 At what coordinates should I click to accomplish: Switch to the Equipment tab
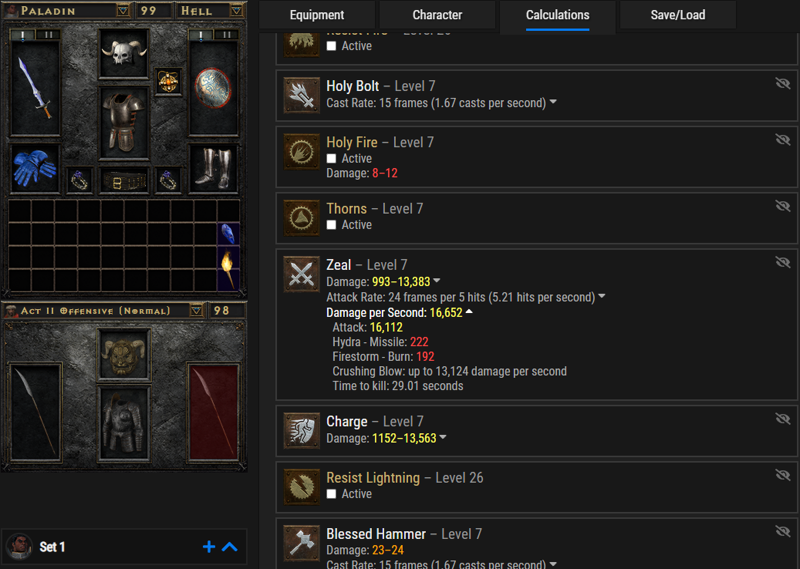pos(317,15)
